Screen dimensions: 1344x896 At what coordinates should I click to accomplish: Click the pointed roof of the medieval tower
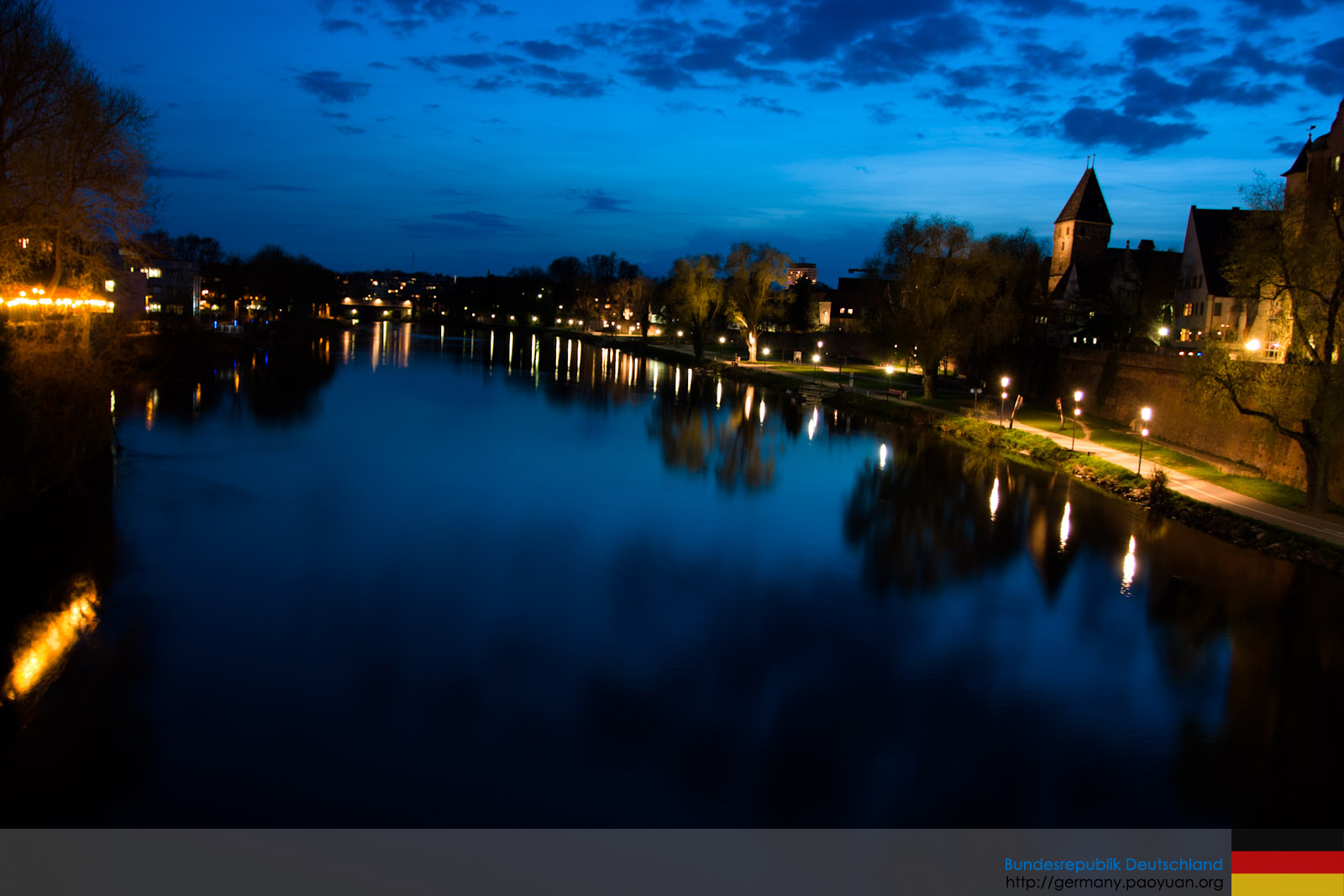click(x=1084, y=198)
